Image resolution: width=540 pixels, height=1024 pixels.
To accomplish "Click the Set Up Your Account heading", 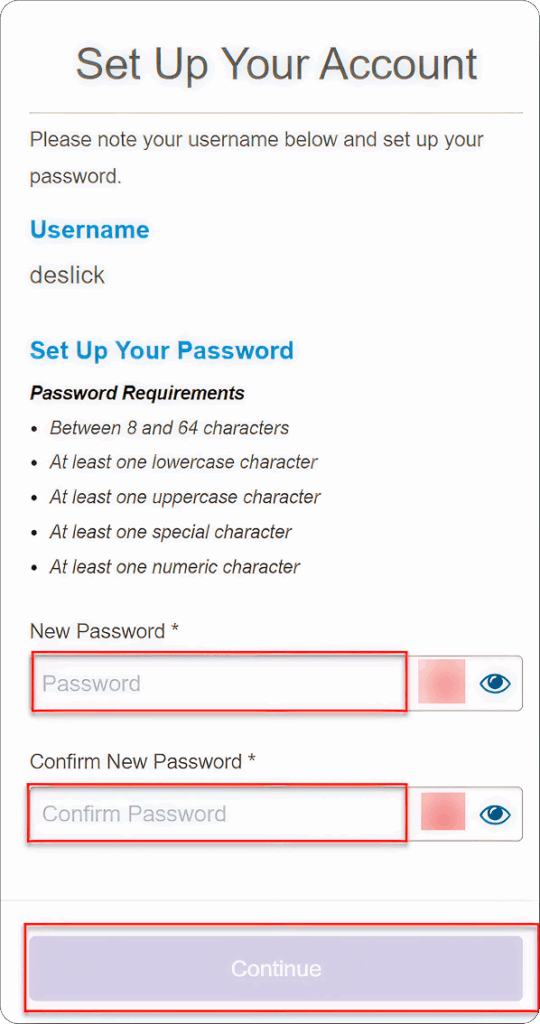I will 276,63.
